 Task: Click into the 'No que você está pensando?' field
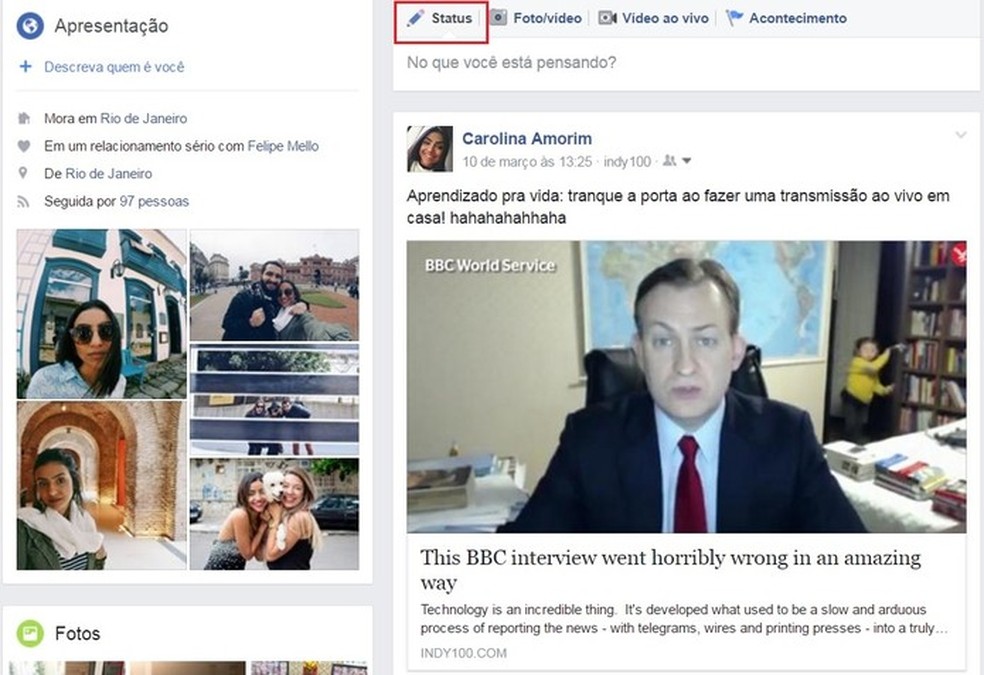click(x=686, y=63)
